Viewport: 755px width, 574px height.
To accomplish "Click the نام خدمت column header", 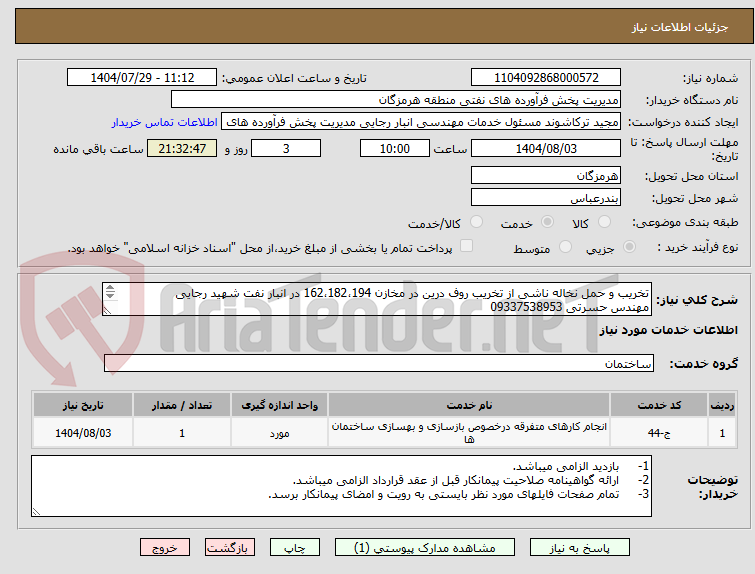I will click(x=469, y=405).
